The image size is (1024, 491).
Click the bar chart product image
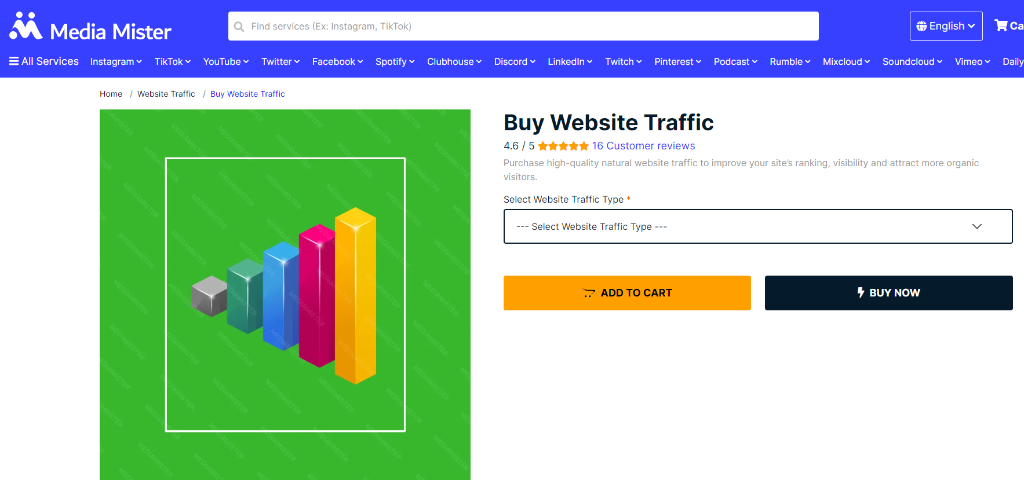[285, 294]
